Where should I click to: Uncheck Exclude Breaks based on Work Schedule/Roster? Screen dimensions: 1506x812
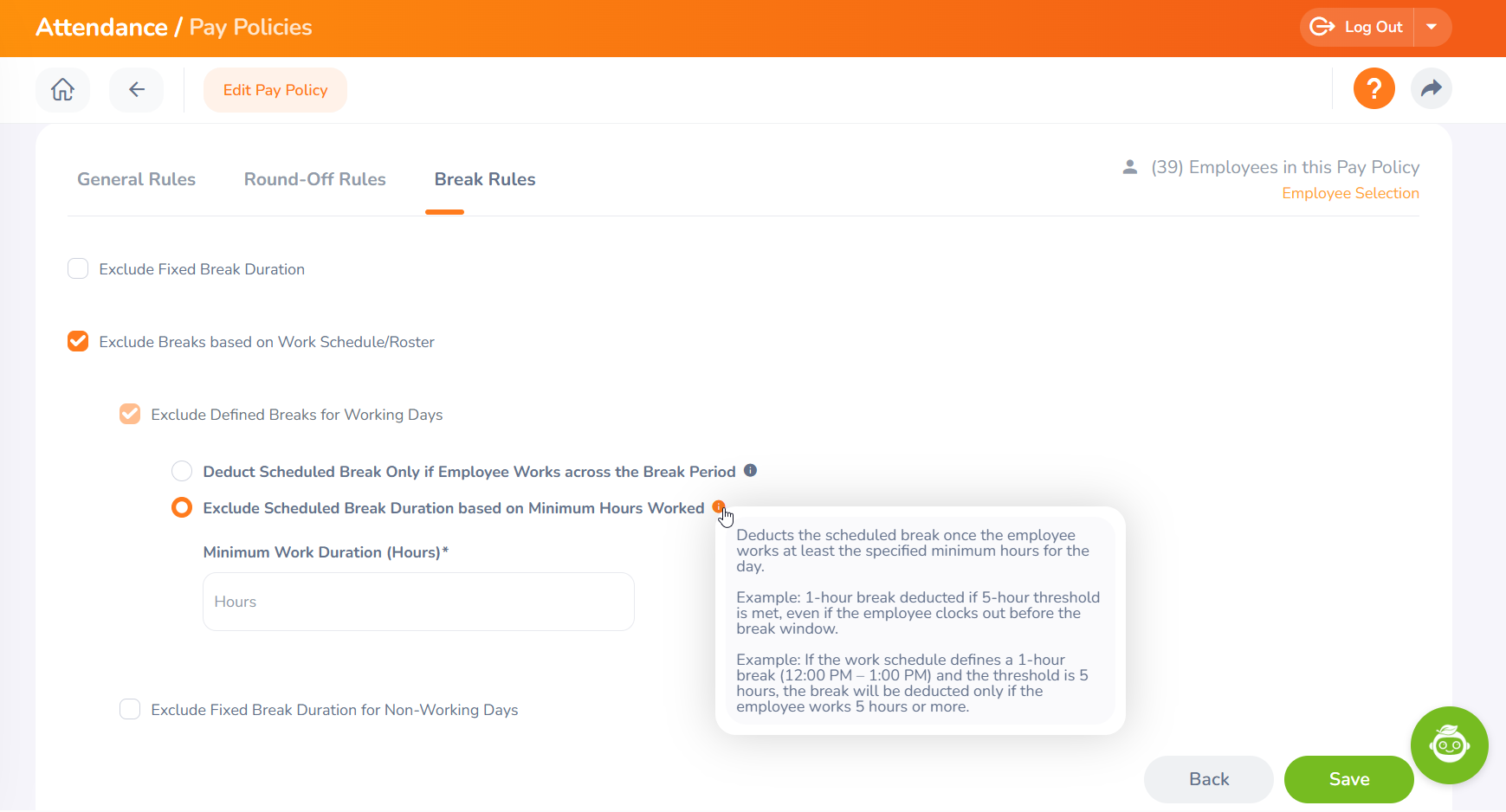(x=78, y=341)
